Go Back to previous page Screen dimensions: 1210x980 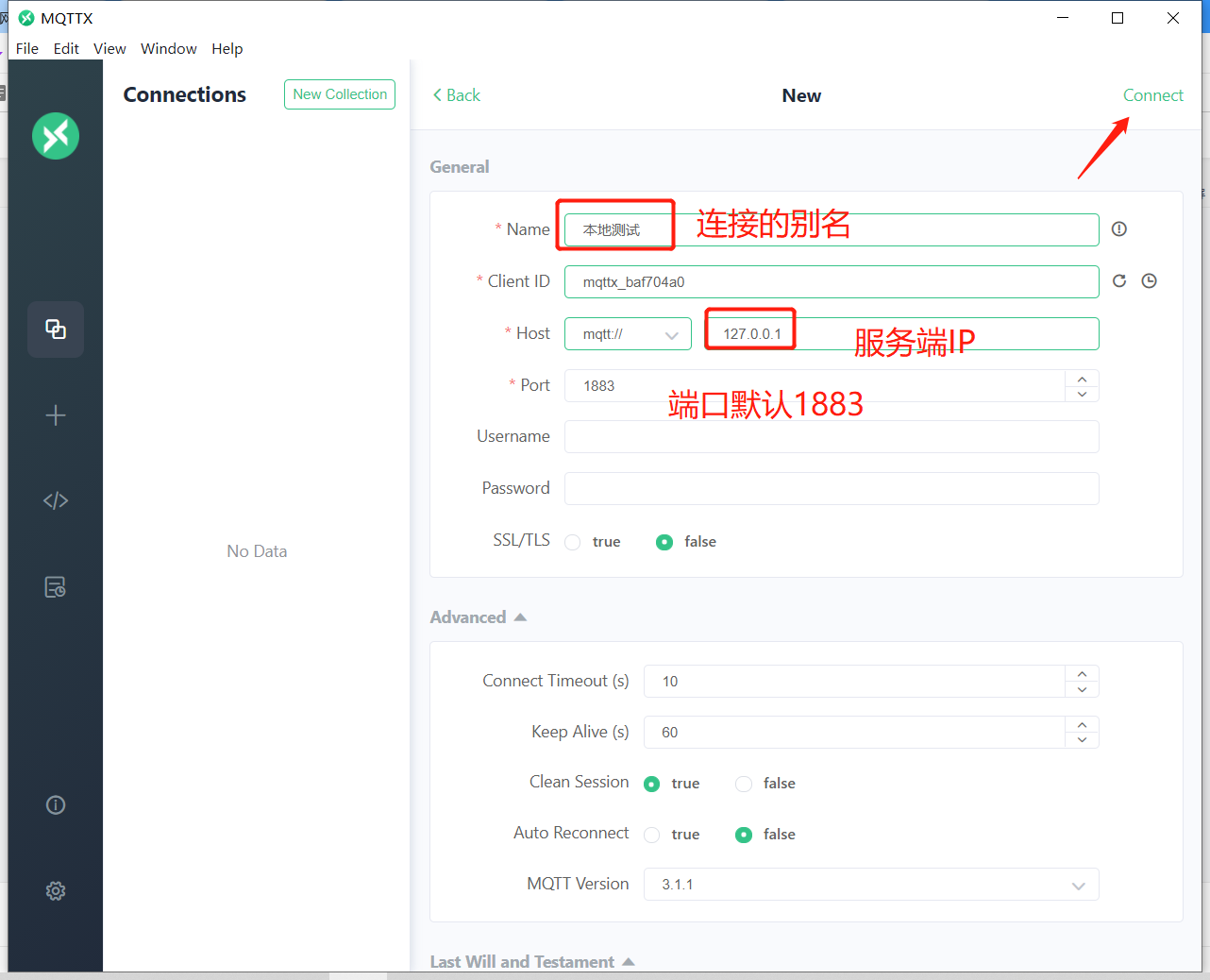pyautogui.click(x=457, y=95)
